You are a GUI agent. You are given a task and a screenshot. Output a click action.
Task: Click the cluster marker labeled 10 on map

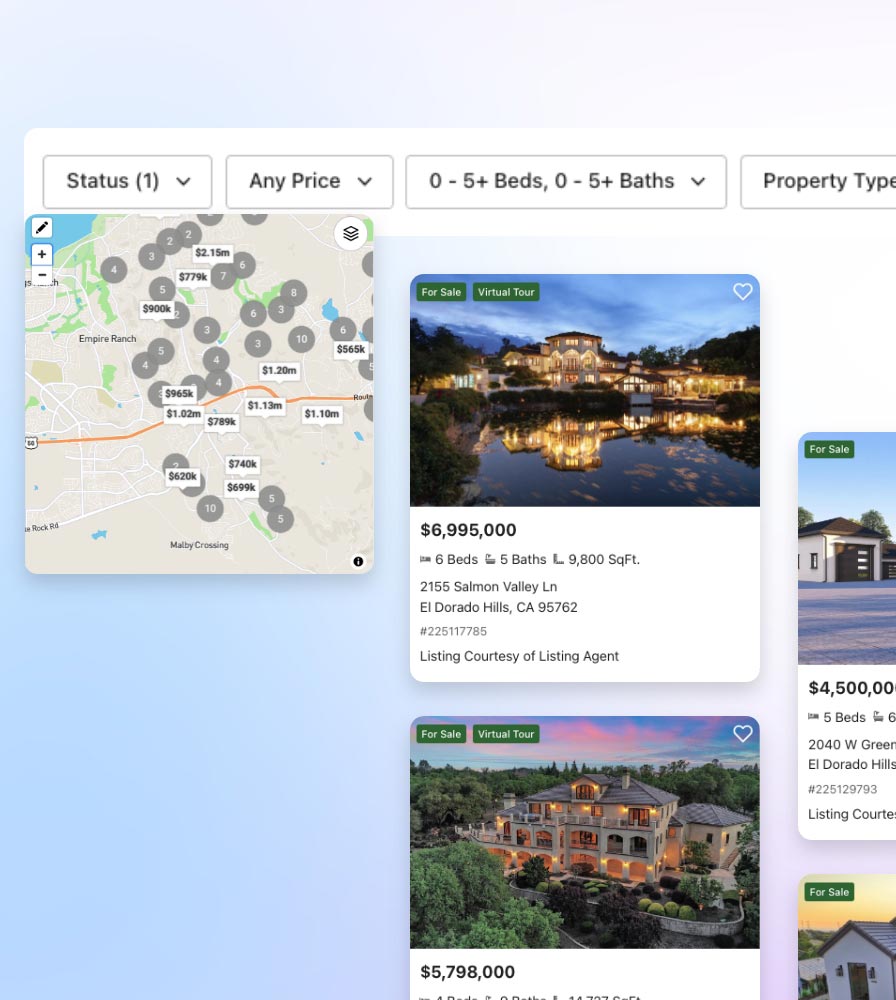302,339
